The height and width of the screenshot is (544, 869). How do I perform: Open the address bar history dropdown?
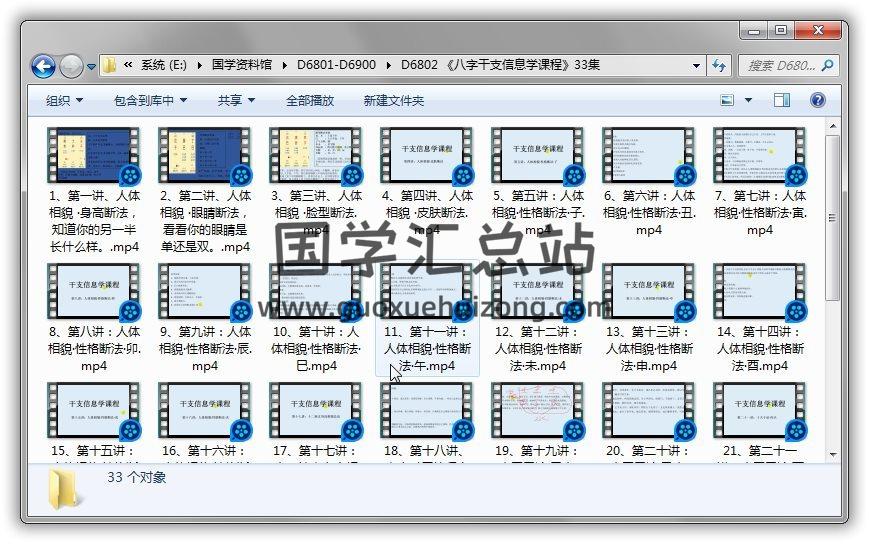pos(696,66)
